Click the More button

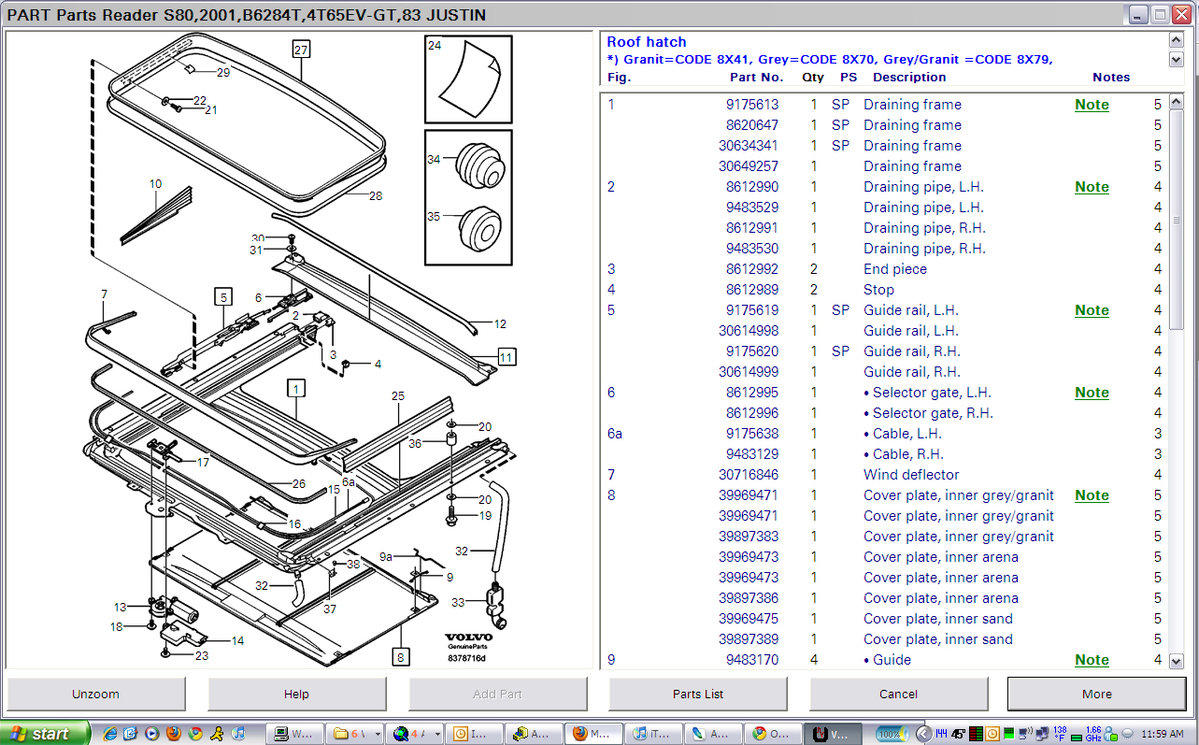coord(1096,694)
